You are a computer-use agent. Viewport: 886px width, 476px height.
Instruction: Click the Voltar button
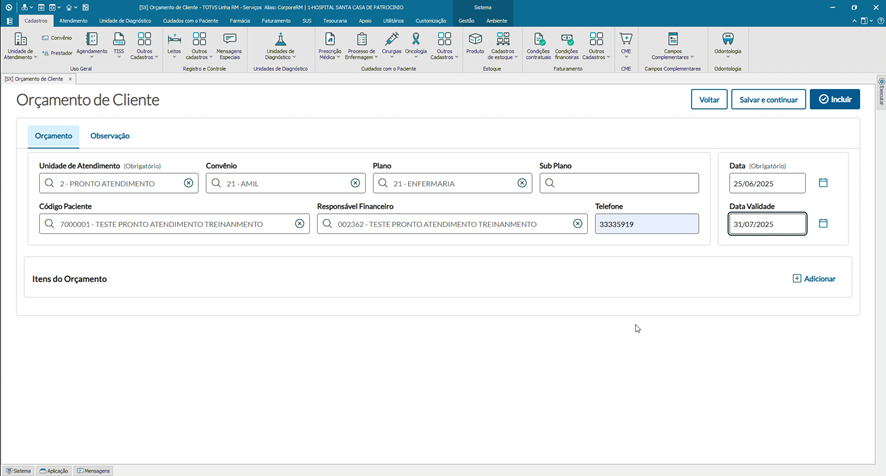tap(709, 99)
